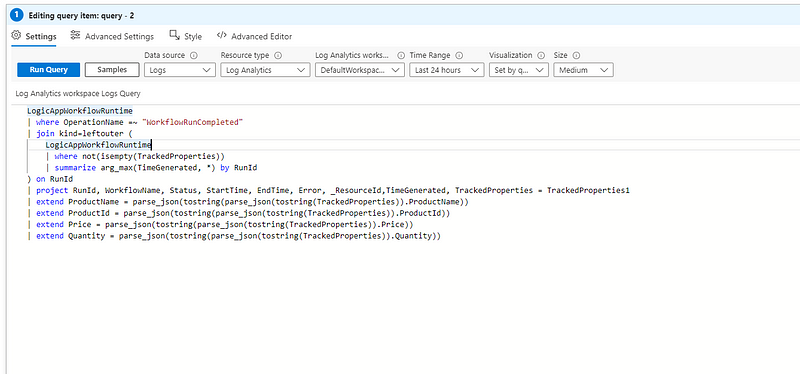The width and height of the screenshot is (800, 374).
Task: Click the info icon beside Time Range
Action: 459,55
